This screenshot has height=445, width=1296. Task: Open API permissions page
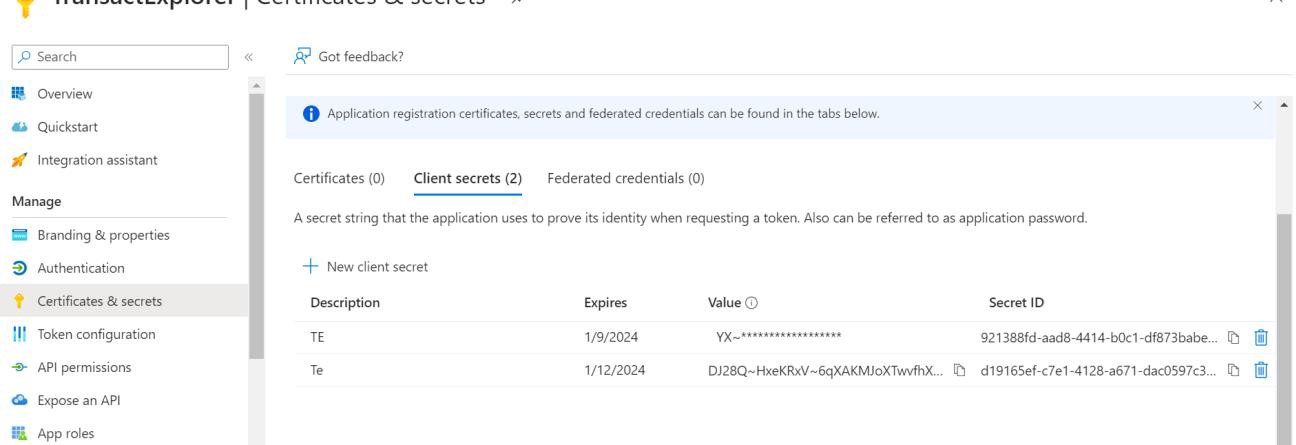point(84,367)
